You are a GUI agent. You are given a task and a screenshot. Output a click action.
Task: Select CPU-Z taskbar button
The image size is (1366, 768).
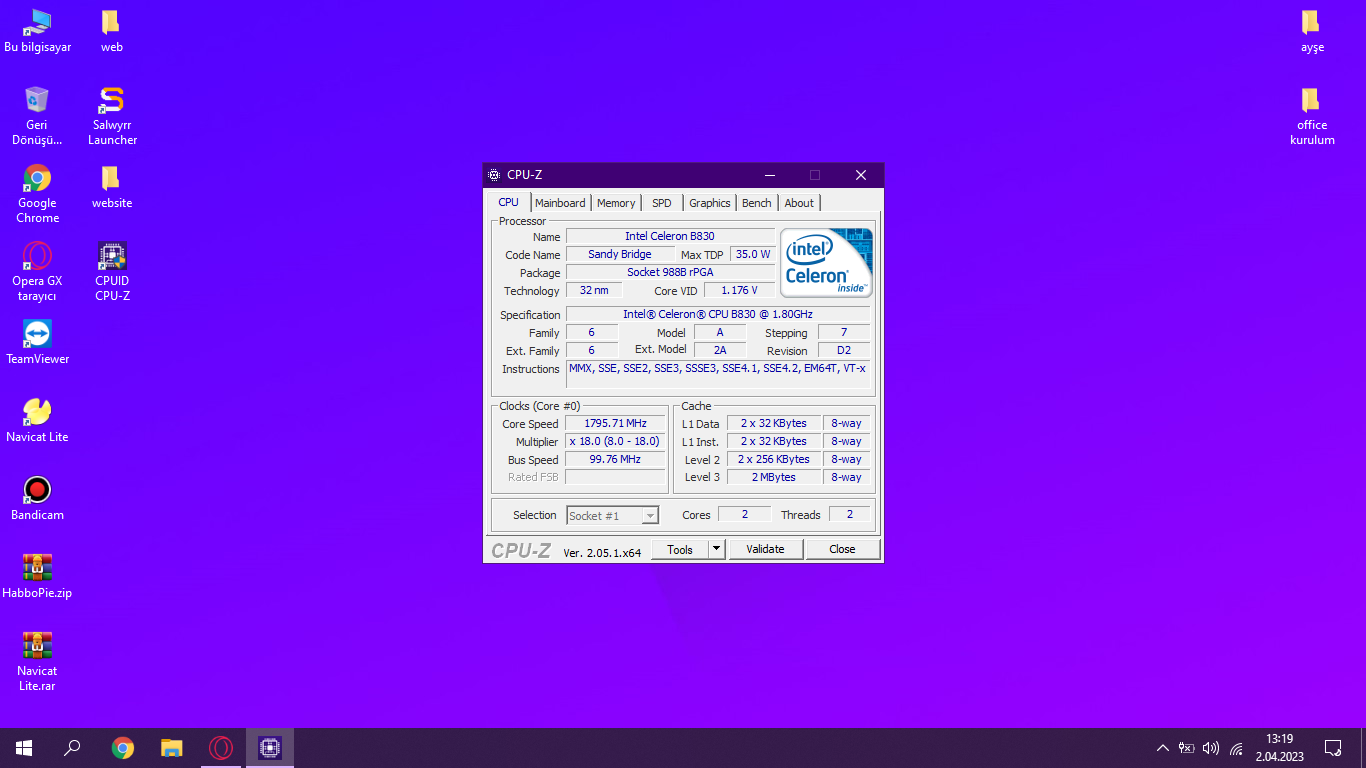click(270, 748)
